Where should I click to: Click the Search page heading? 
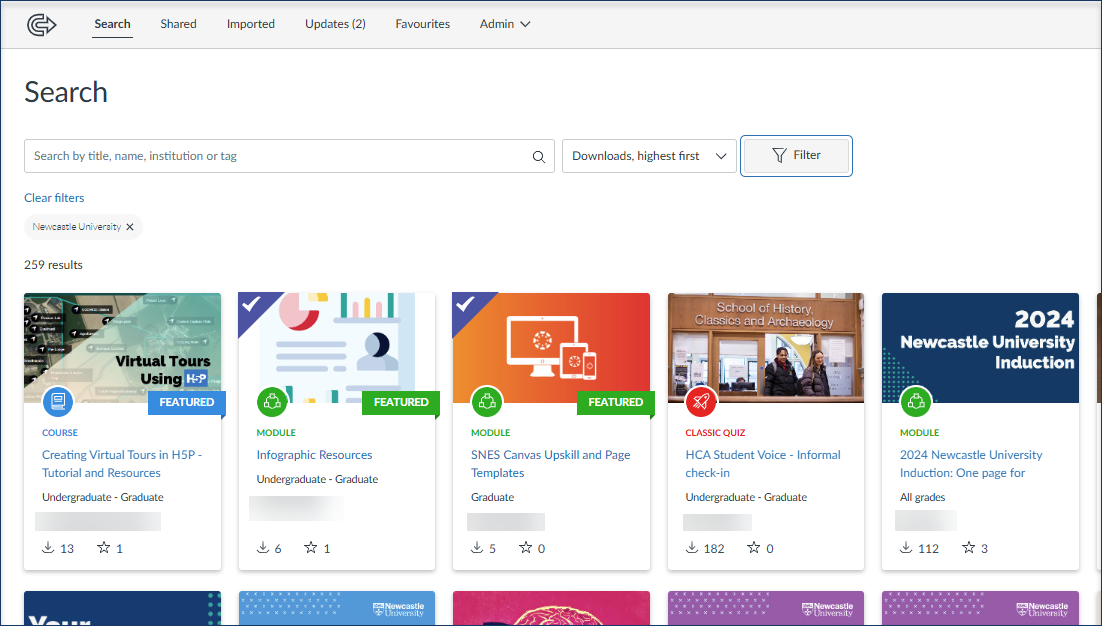[x=66, y=92]
